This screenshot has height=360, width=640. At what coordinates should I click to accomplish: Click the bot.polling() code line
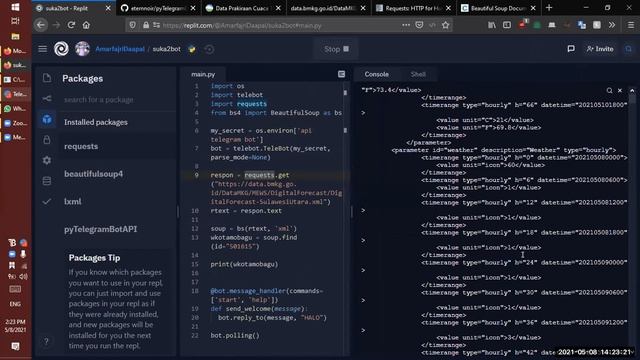[x=235, y=336]
